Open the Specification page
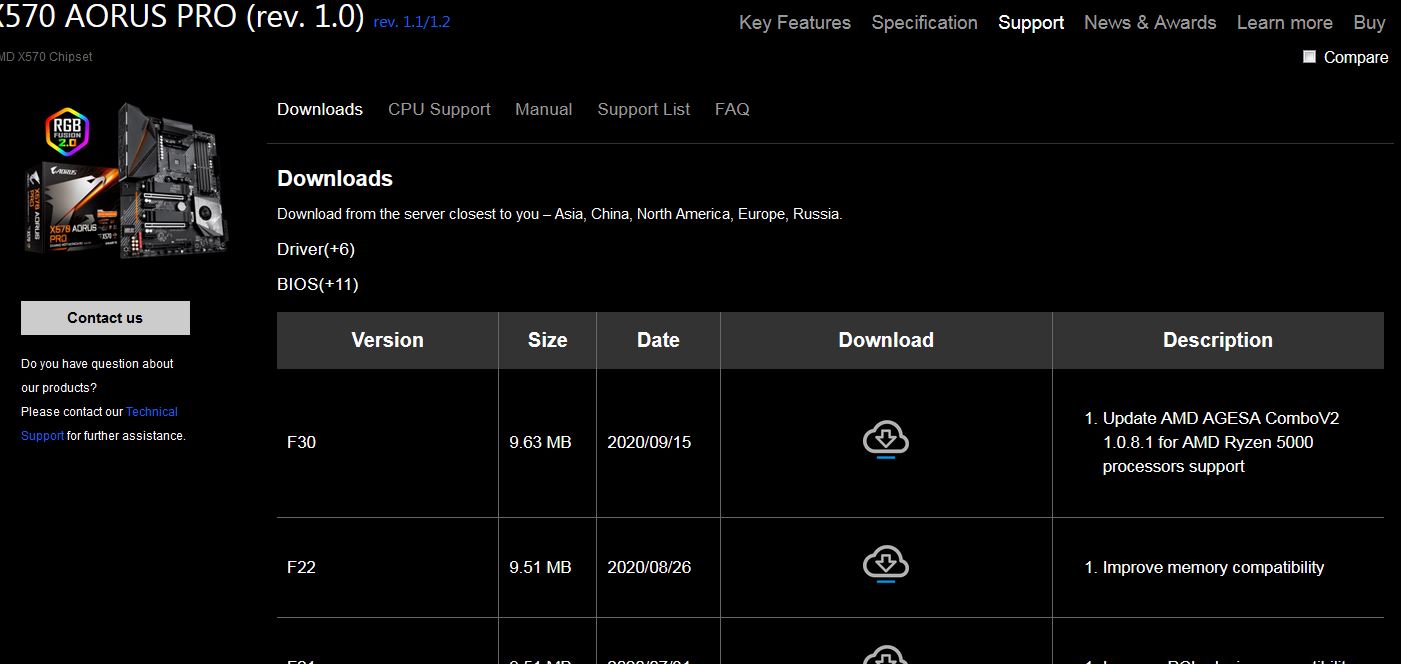The height and width of the screenshot is (664, 1401). point(924,22)
